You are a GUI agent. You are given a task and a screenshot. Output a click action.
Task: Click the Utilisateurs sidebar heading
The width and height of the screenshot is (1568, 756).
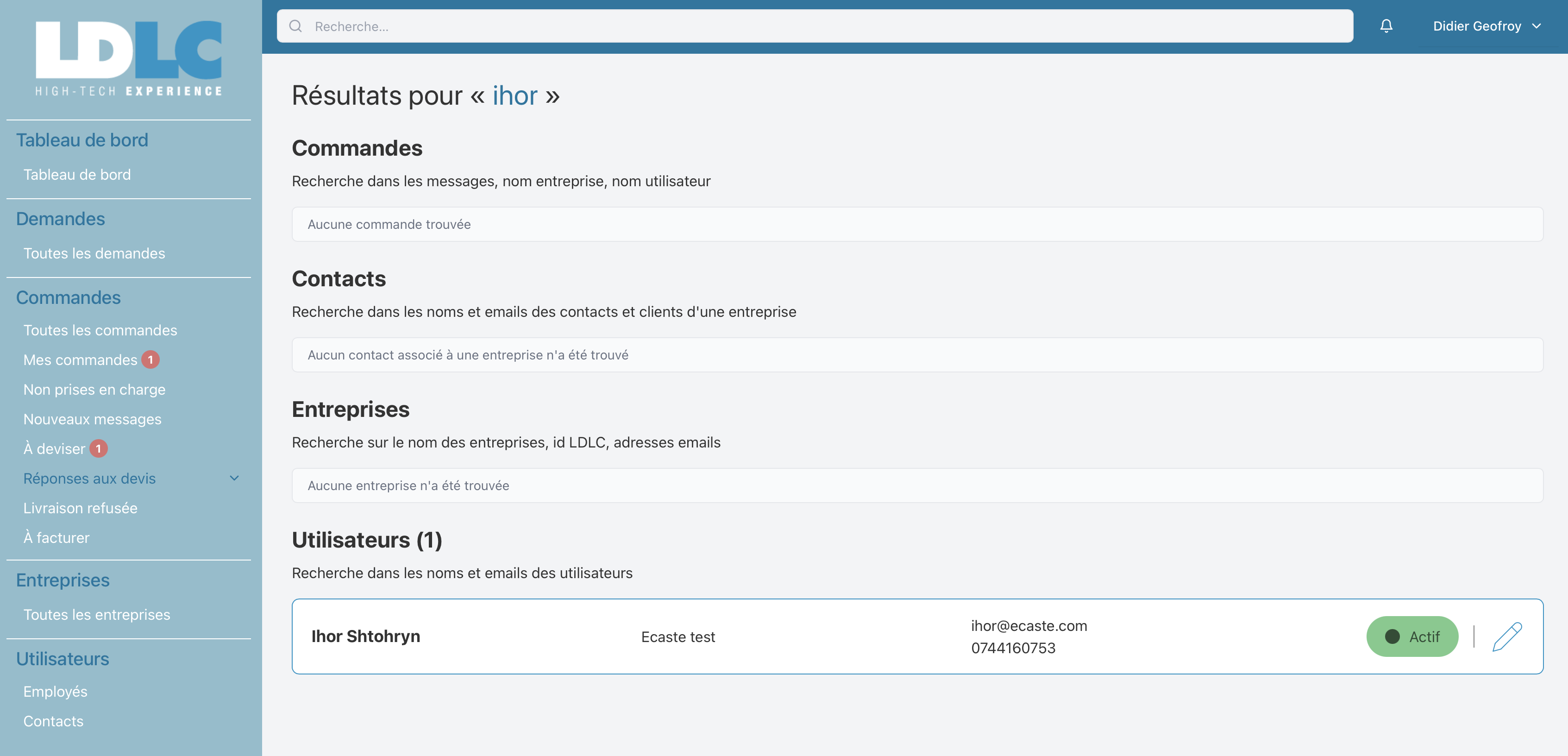tap(63, 659)
